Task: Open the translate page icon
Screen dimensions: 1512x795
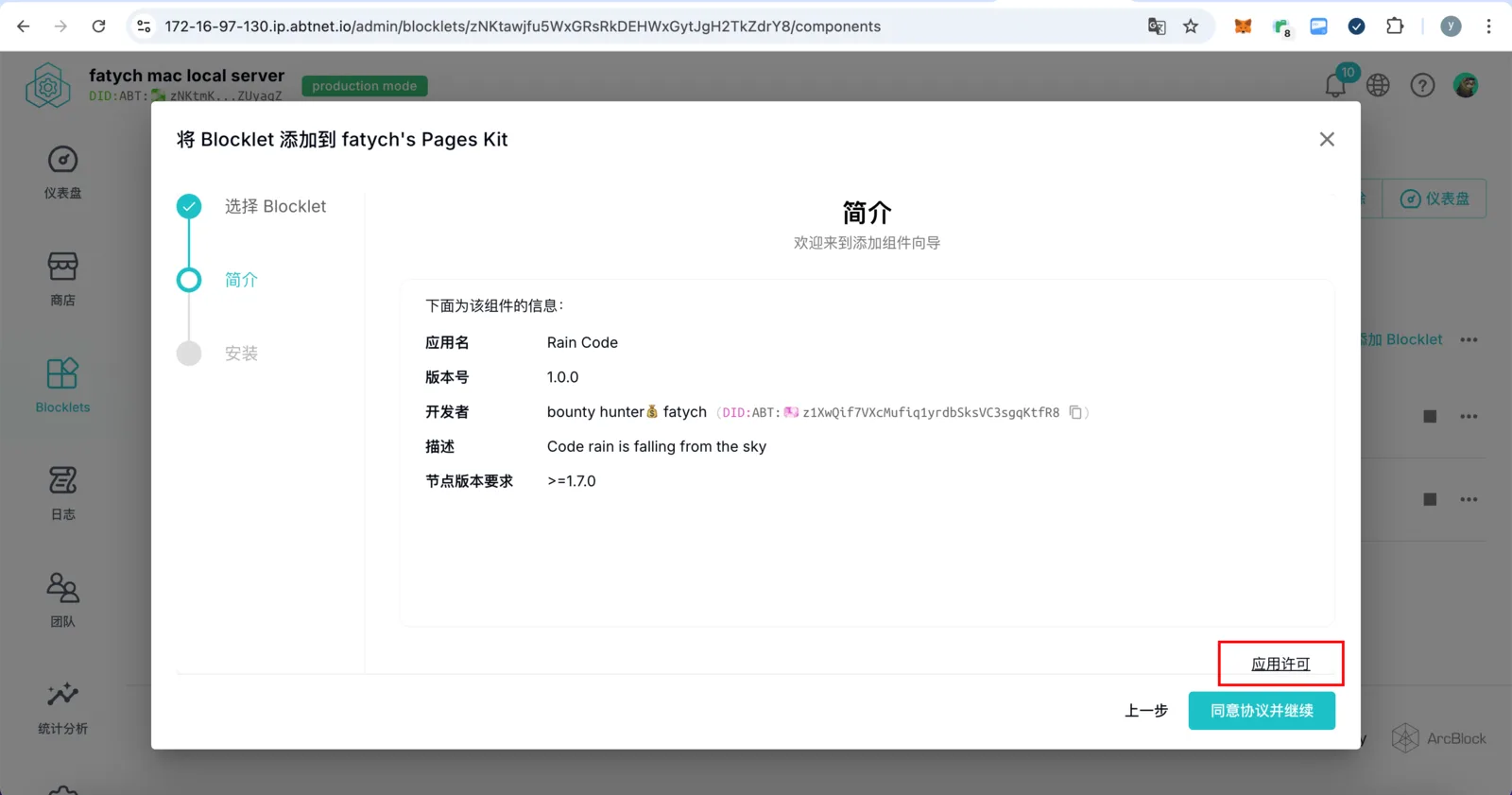Action: [x=1157, y=26]
